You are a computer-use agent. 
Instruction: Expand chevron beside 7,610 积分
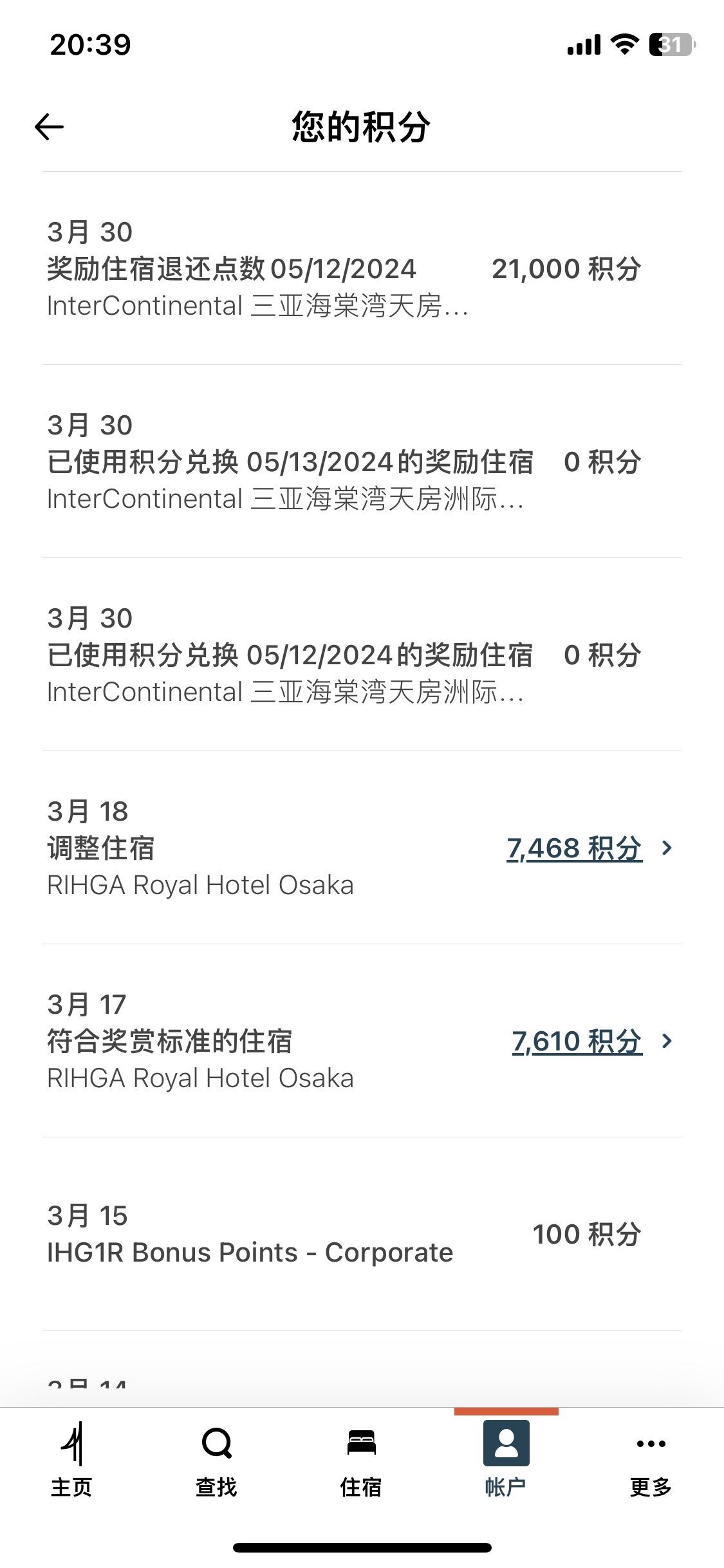pos(667,1041)
